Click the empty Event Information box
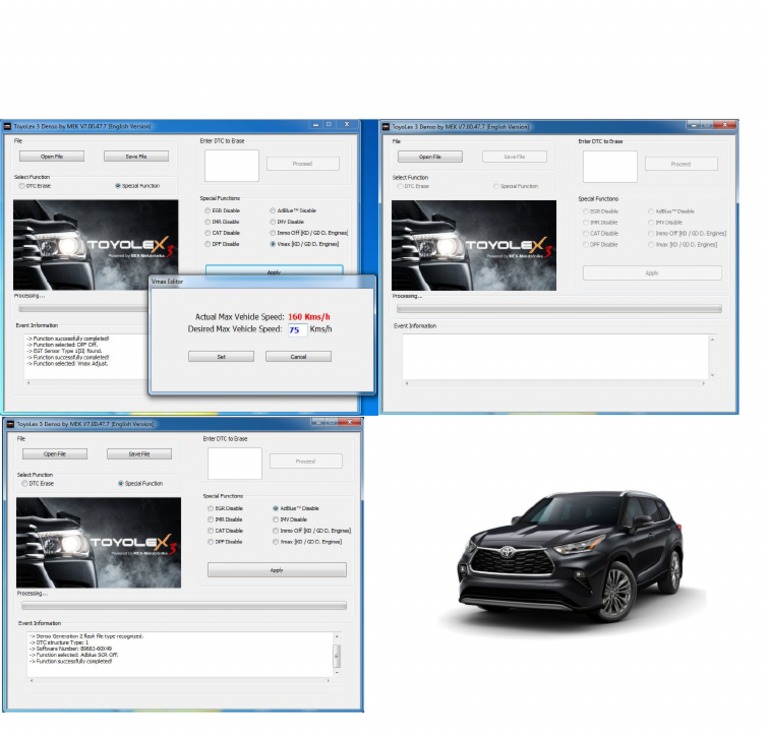This screenshot has height=737, width=768. click(x=555, y=357)
